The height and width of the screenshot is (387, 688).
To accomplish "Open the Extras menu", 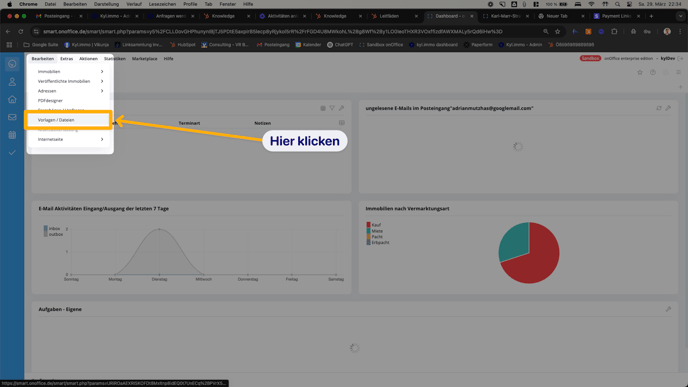I will click(x=66, y=58).
